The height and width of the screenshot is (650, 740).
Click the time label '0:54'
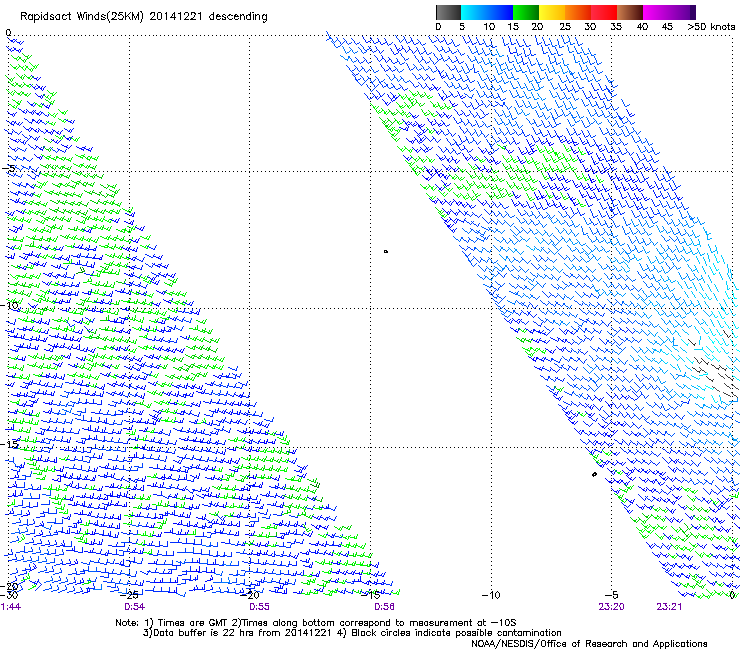click(x=135, y=607)
